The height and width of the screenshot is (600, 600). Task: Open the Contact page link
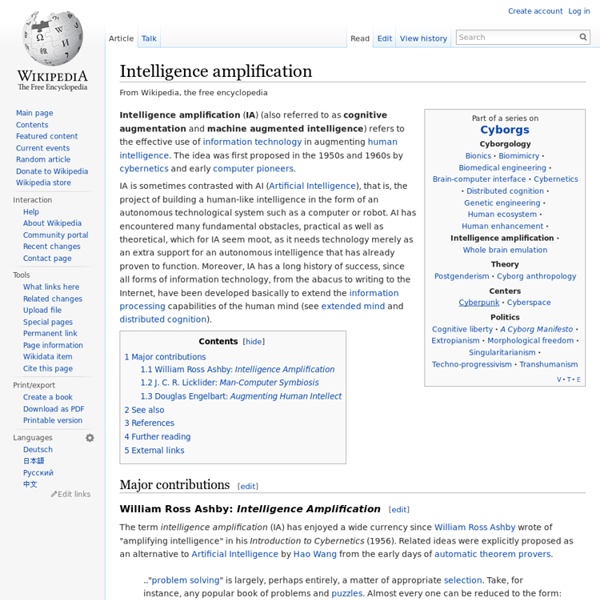point(47,258)
